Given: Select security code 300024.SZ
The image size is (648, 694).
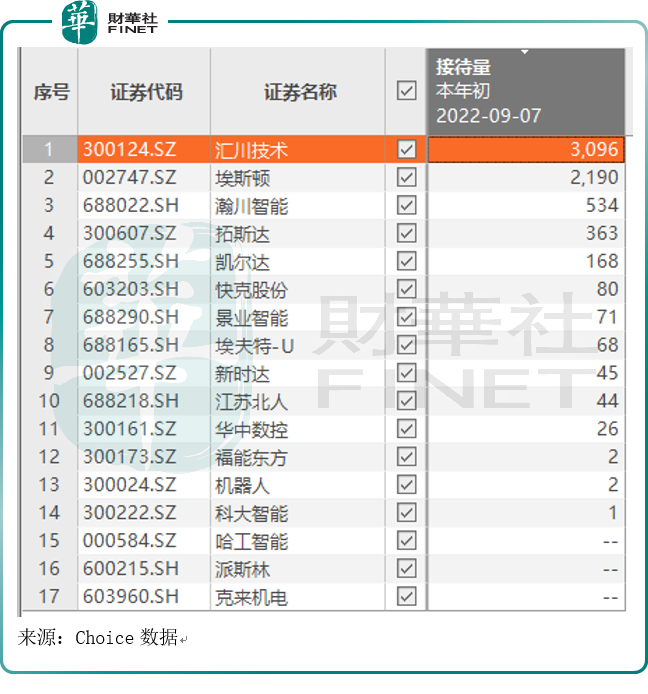Looking at the screenshot, I should click(130, 485).
